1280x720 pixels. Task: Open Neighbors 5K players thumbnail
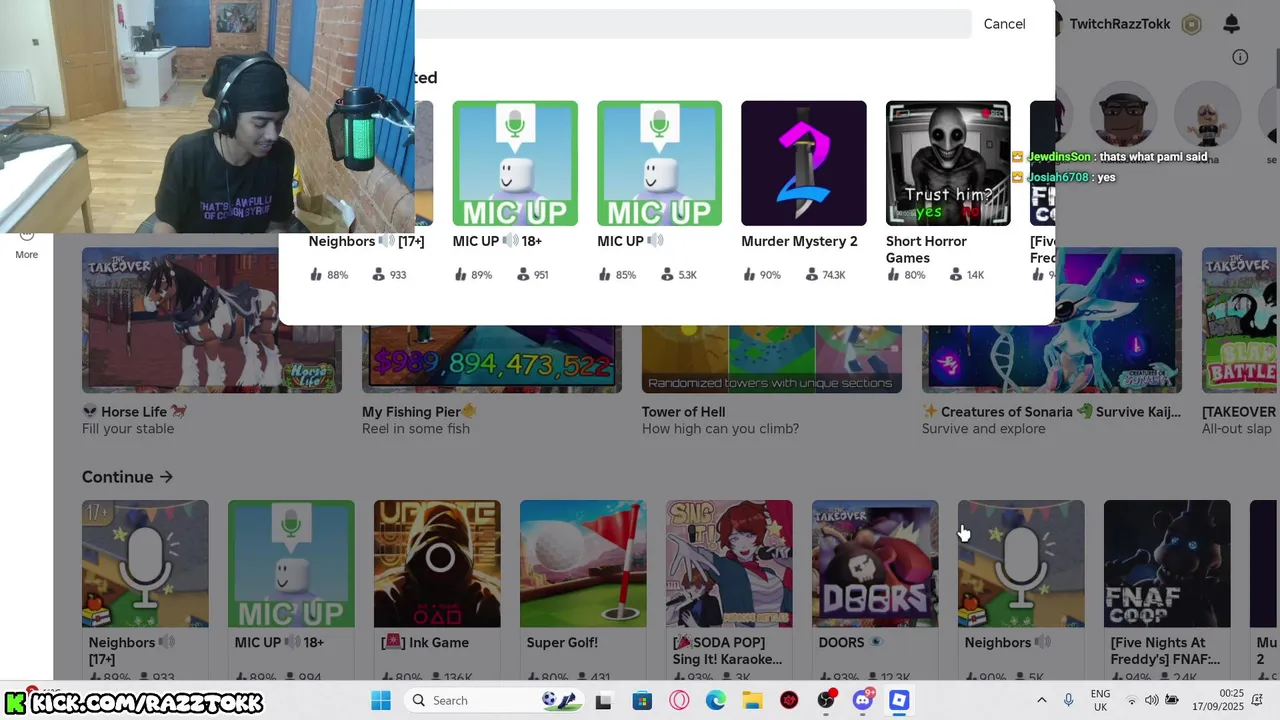[1021, 564]
